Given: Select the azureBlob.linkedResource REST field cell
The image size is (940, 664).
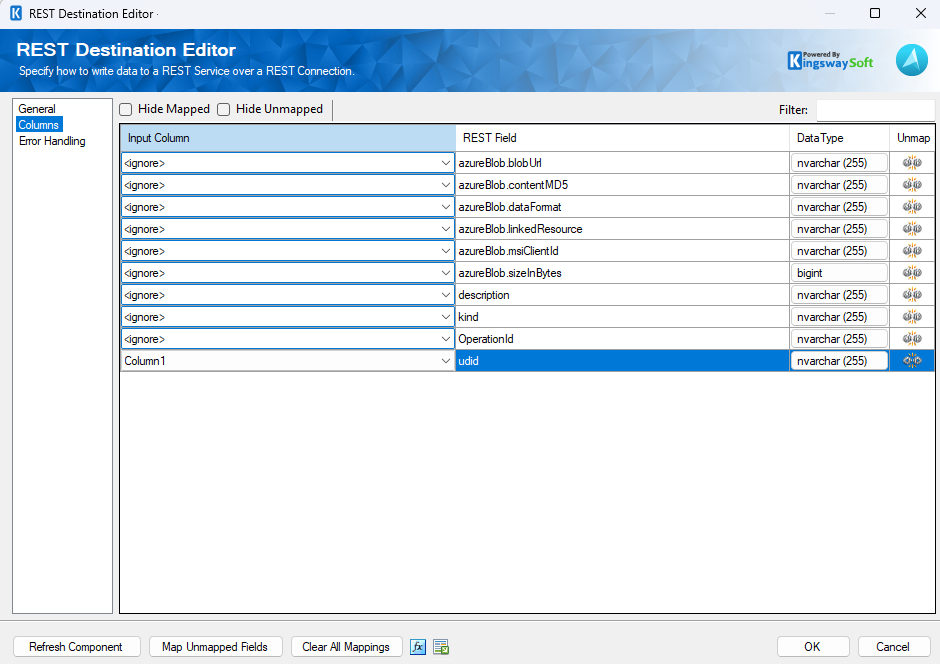Looking at the screenshot, I should point(622,229).
